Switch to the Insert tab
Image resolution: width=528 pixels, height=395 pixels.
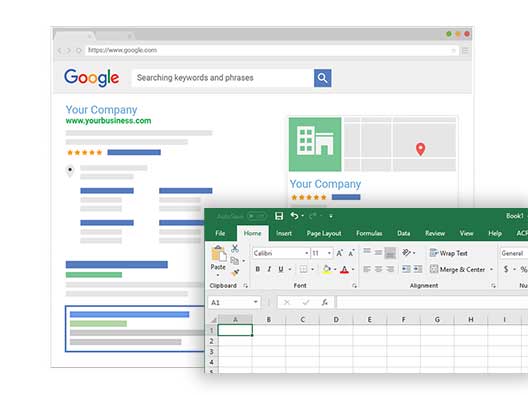tap(284, 233)
